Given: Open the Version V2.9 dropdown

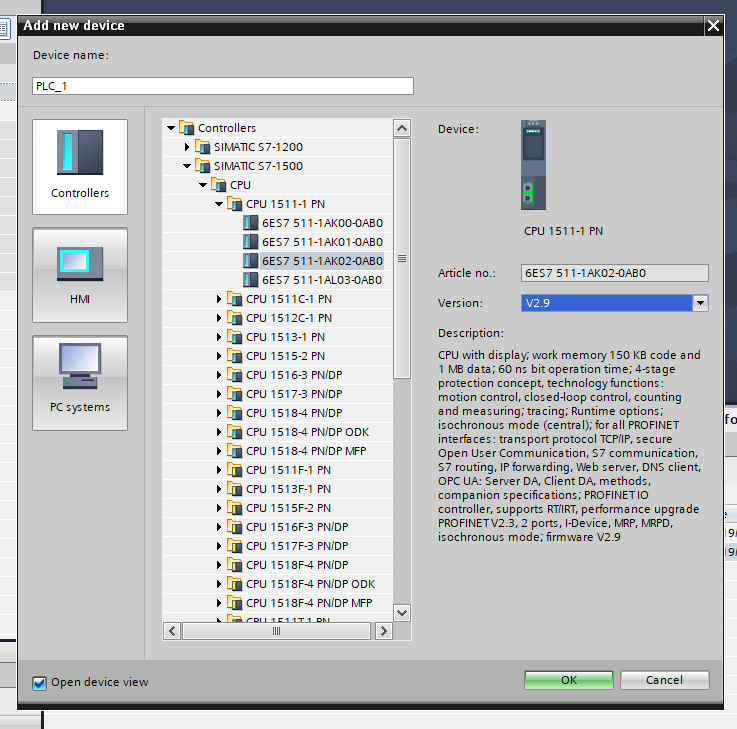Looking at the screenshot, I should click(x=700, y=303).
